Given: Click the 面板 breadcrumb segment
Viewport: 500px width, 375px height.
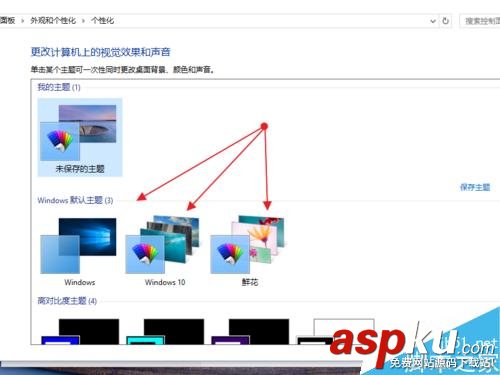Looking at the screenshot, I should pyautogui.click(x=8, y=21).
